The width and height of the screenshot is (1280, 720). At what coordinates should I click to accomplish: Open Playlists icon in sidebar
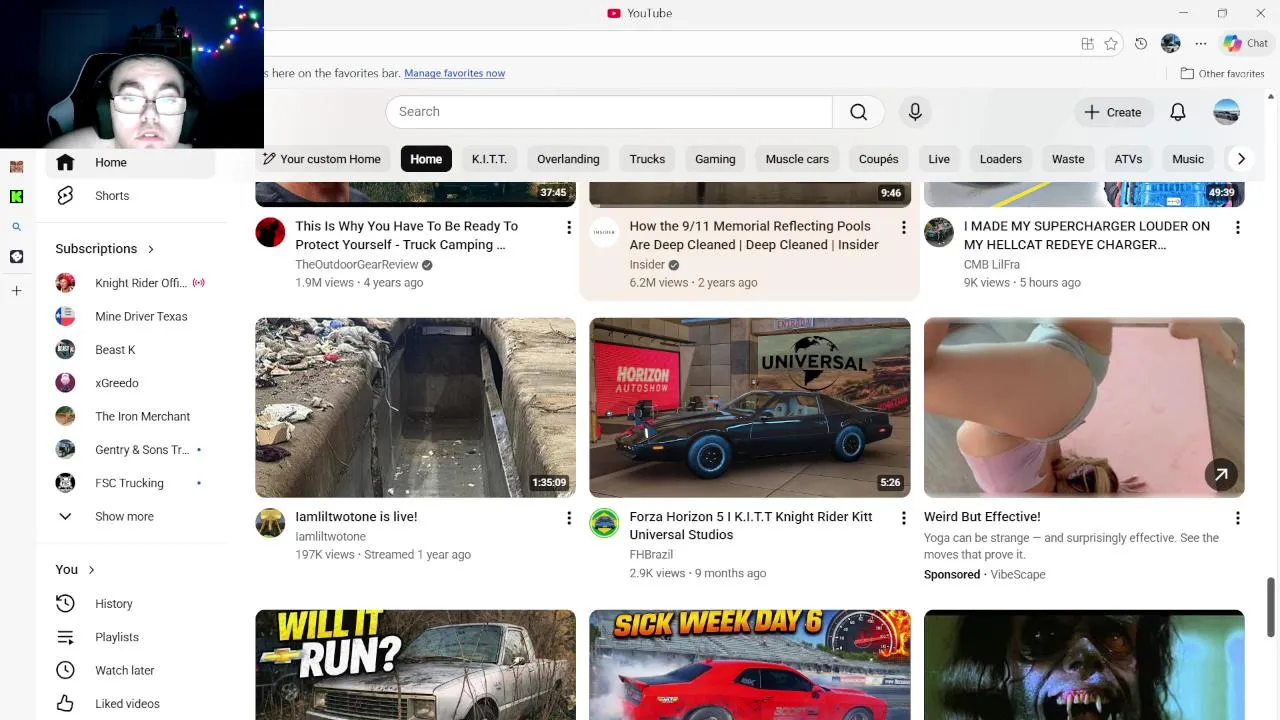pyautogui.click(x=65, y=637)
